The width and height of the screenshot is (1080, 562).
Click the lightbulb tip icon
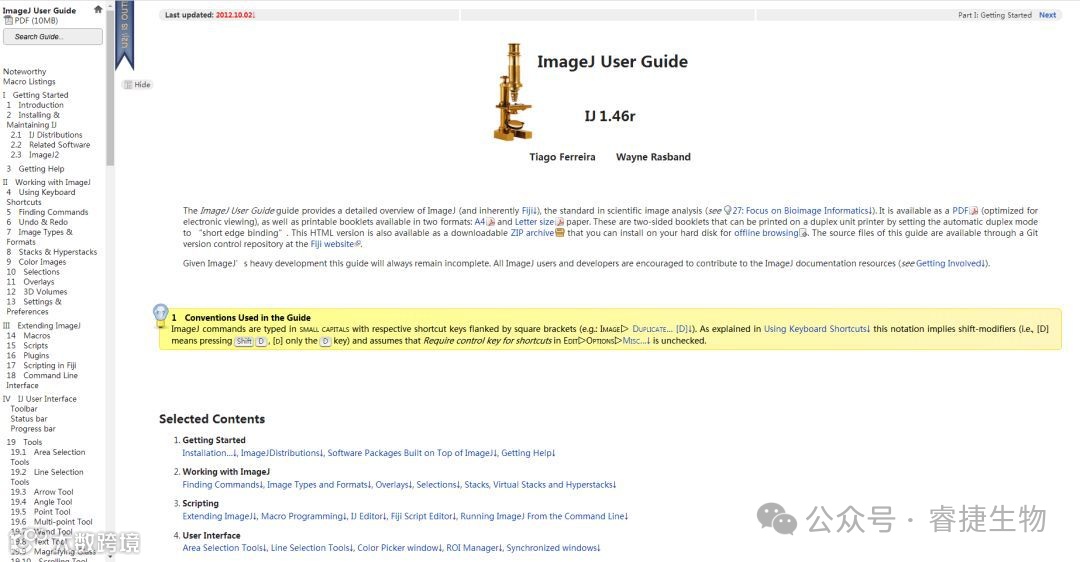click(x=160, y=315)
